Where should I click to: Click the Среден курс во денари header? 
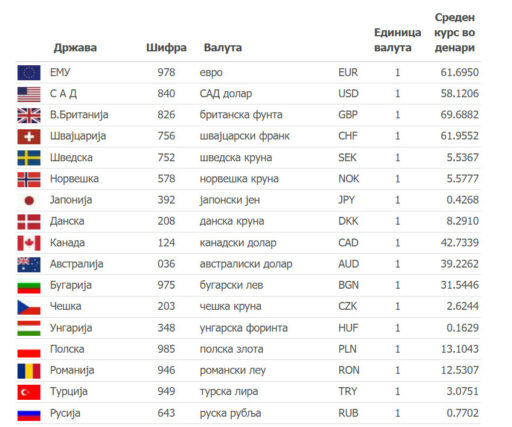point(455,33)
